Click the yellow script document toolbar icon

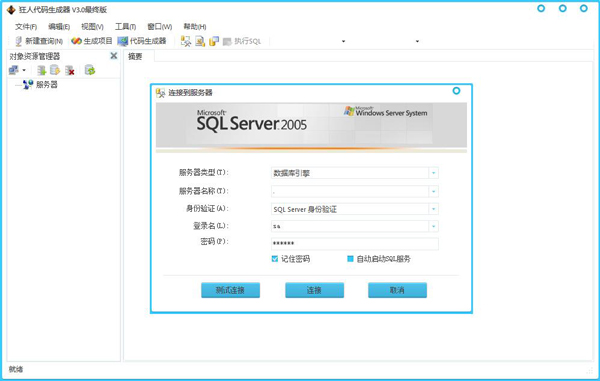[x=200, y=41]
